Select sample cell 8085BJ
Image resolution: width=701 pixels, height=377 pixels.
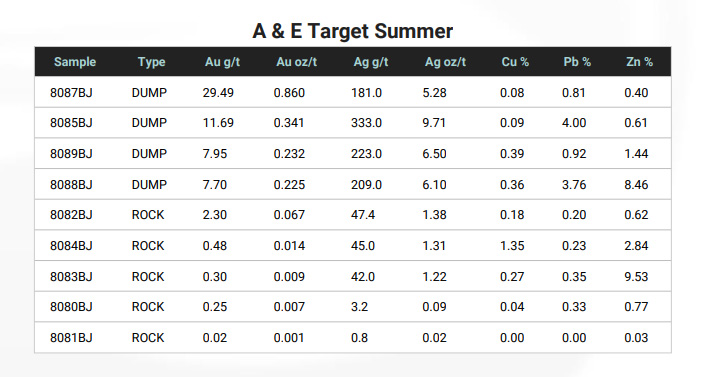click(71, 123)
